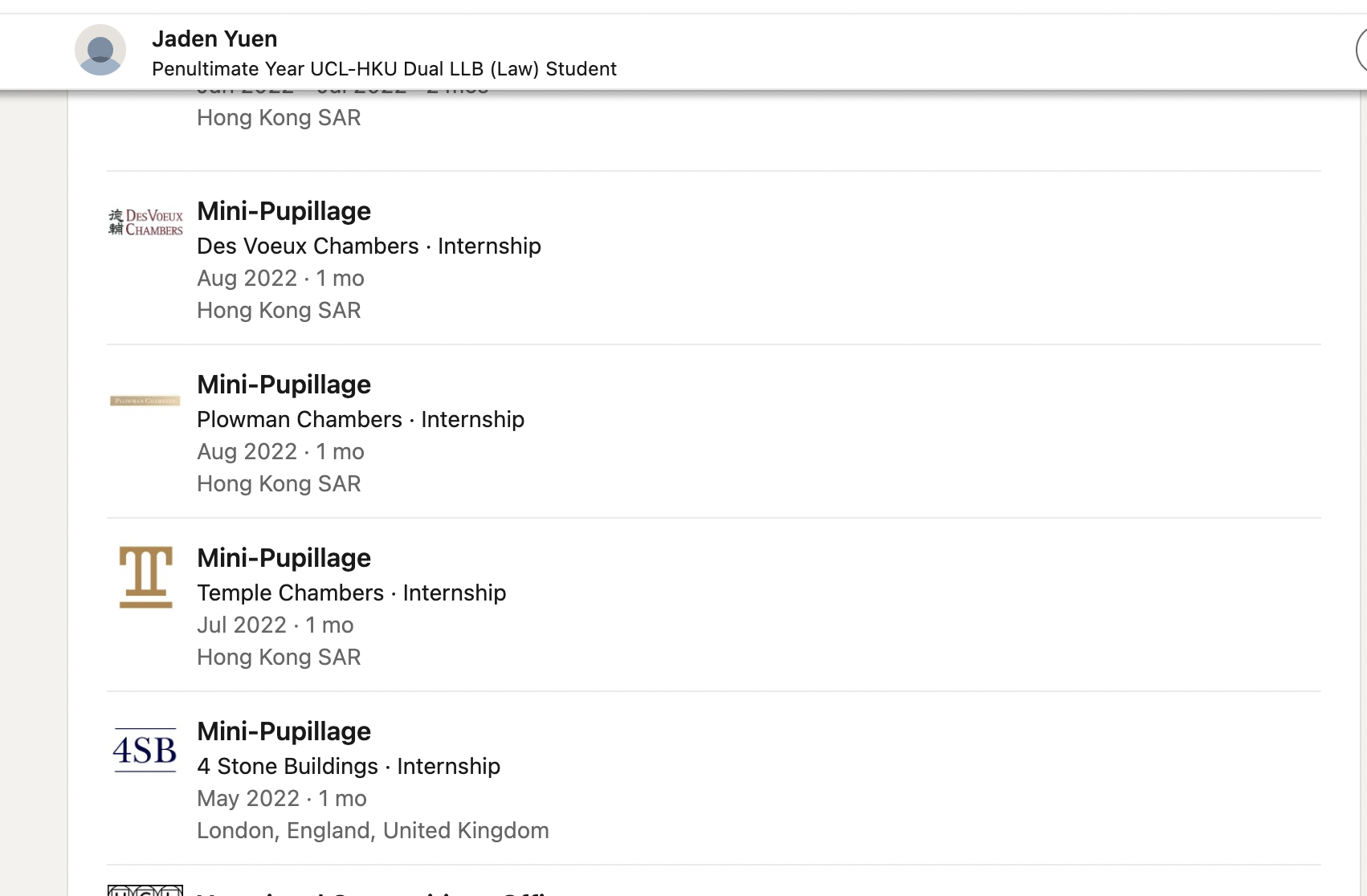The height and width of the screenshot is (896, 1367).
Task: Open Des Voeux Chambers Mini-Pupillage title
Action: [x=284, y=211]
